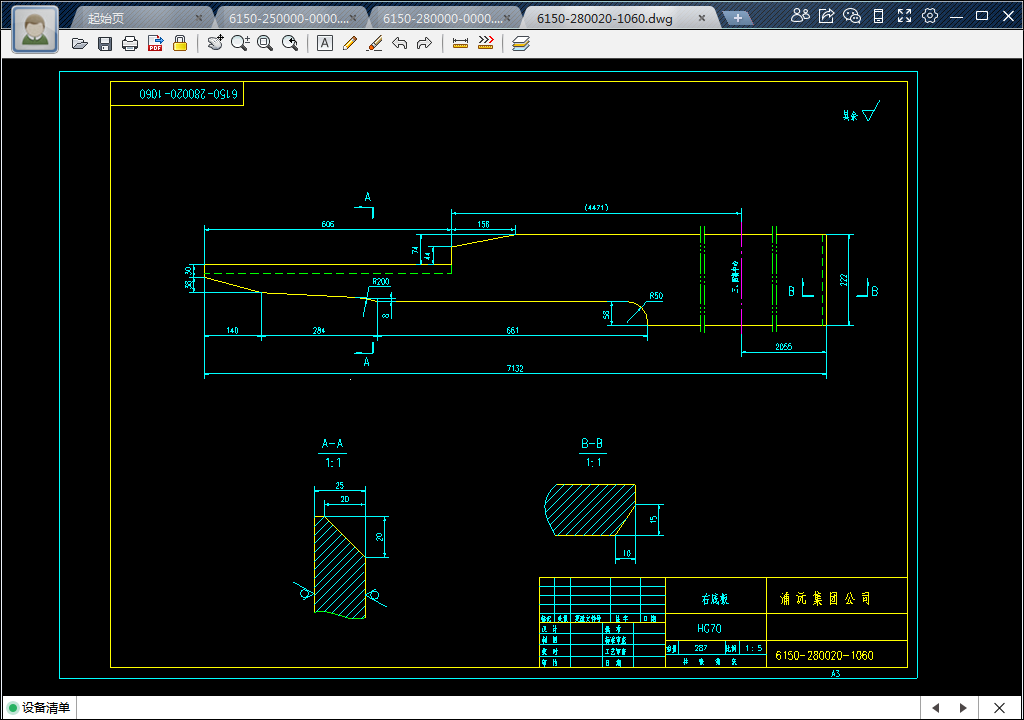Open the layers manager
The height and width of the screenshot is (720, 1024).
click(521, 43)
